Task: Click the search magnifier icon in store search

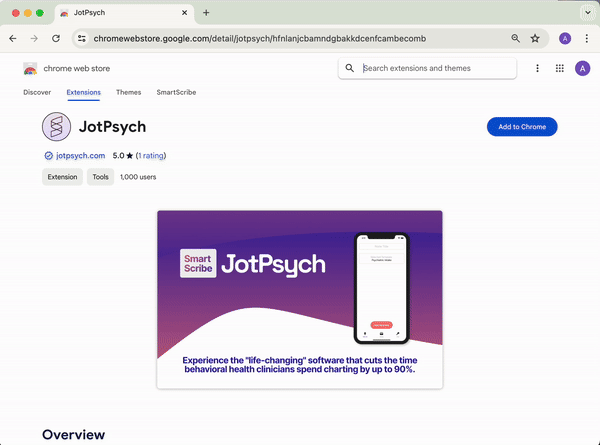Action: (349, 68)
